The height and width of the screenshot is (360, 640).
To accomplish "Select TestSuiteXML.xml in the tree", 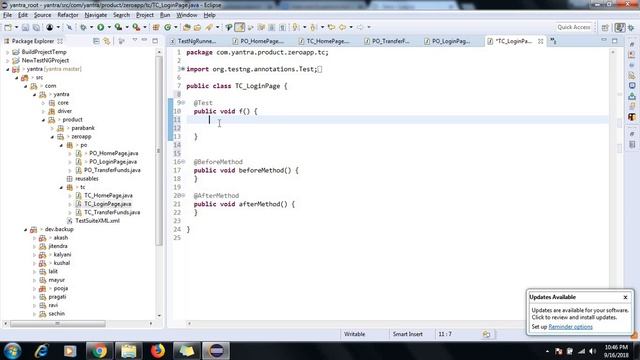I will coord(98,221).
